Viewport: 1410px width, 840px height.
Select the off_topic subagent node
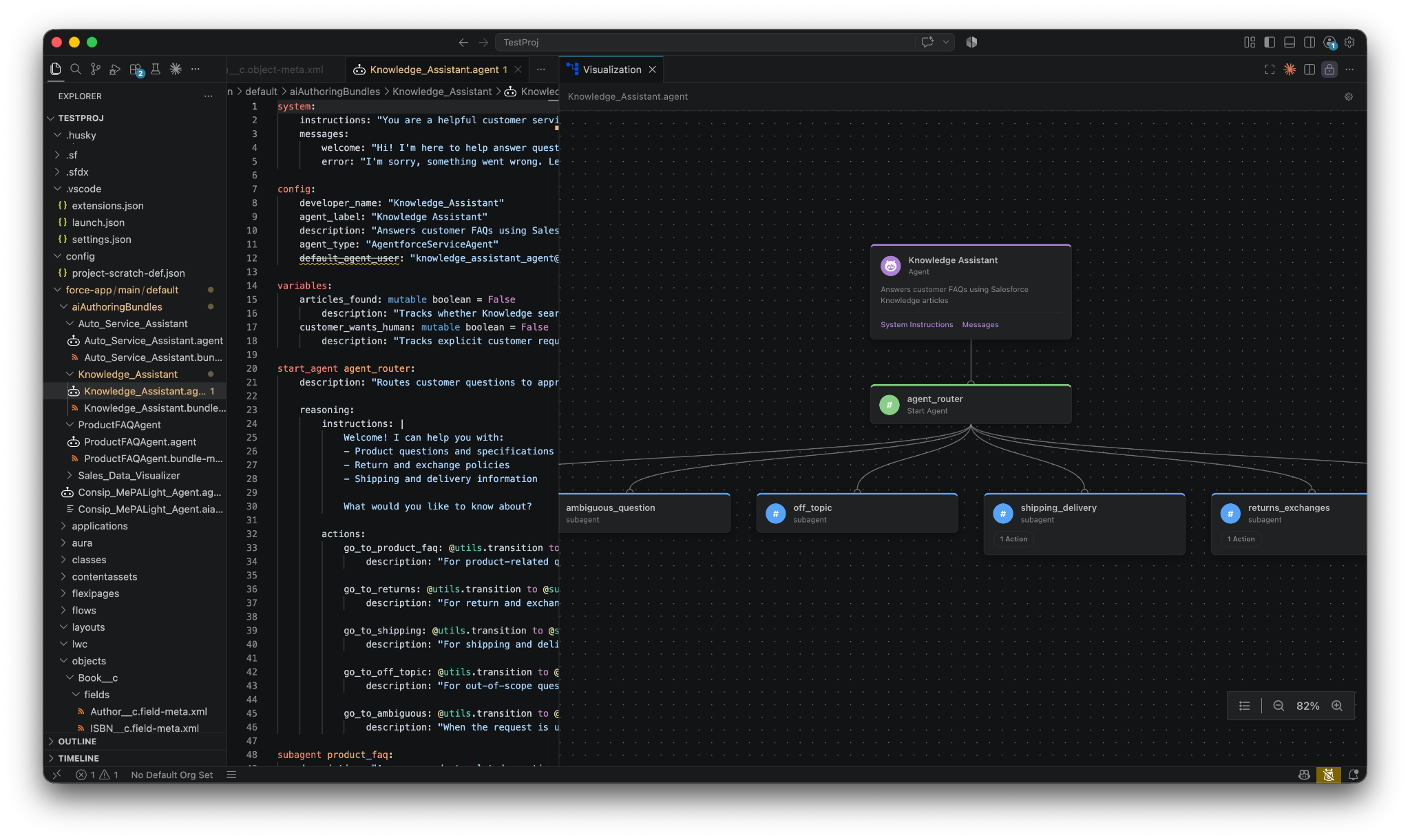pyautogui.click(x=857, y=513)
